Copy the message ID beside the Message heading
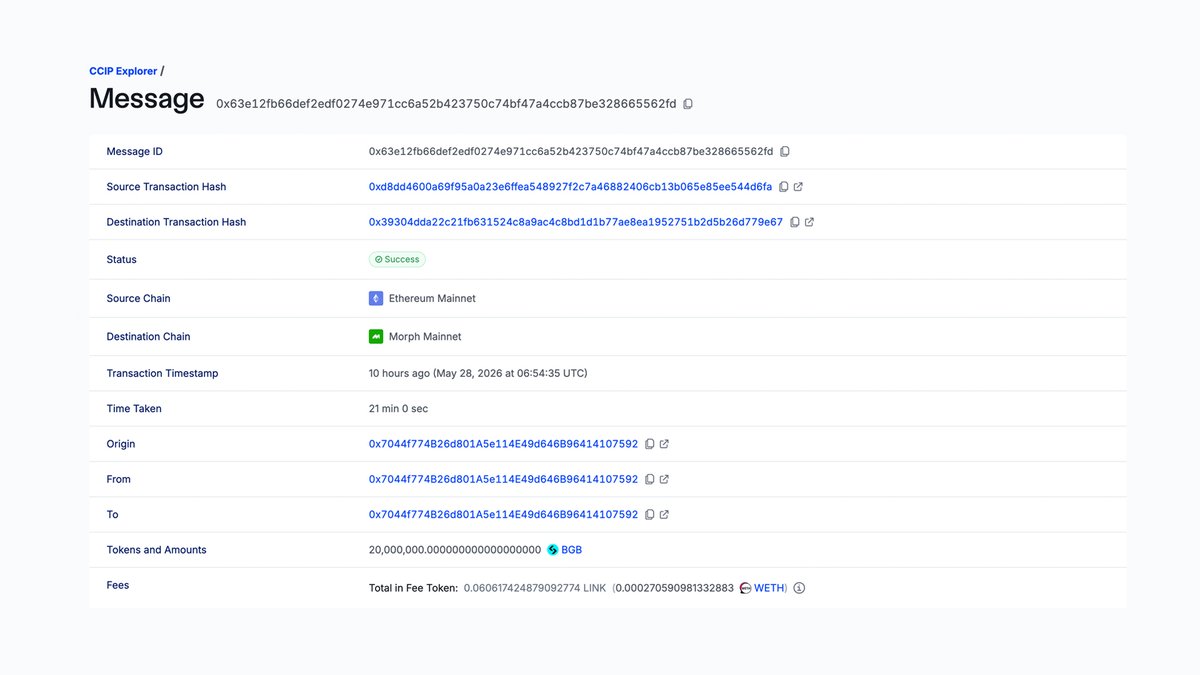1200x675 pixels. [x=688, y=104]
